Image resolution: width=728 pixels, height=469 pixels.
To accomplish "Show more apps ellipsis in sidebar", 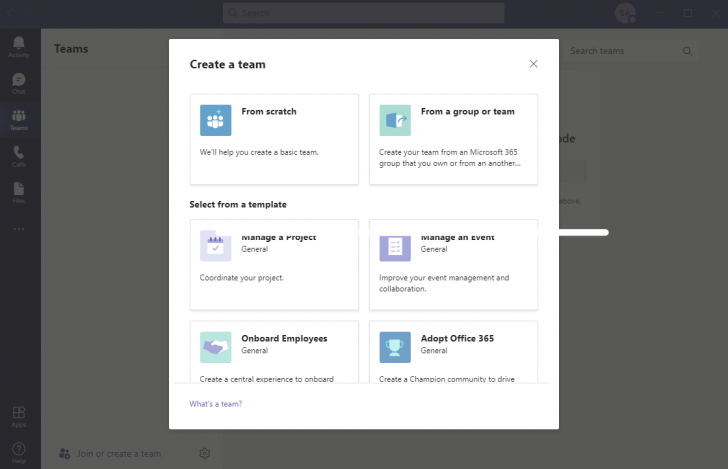I will 19,229.
